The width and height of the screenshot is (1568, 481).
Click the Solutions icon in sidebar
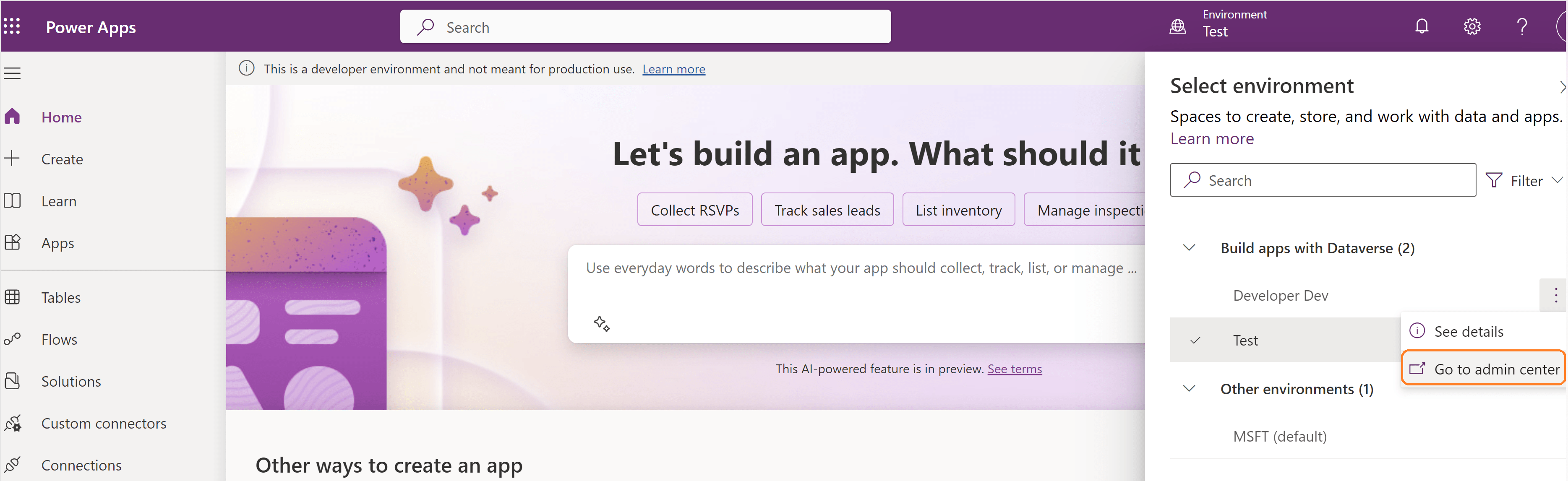point(12,381)
